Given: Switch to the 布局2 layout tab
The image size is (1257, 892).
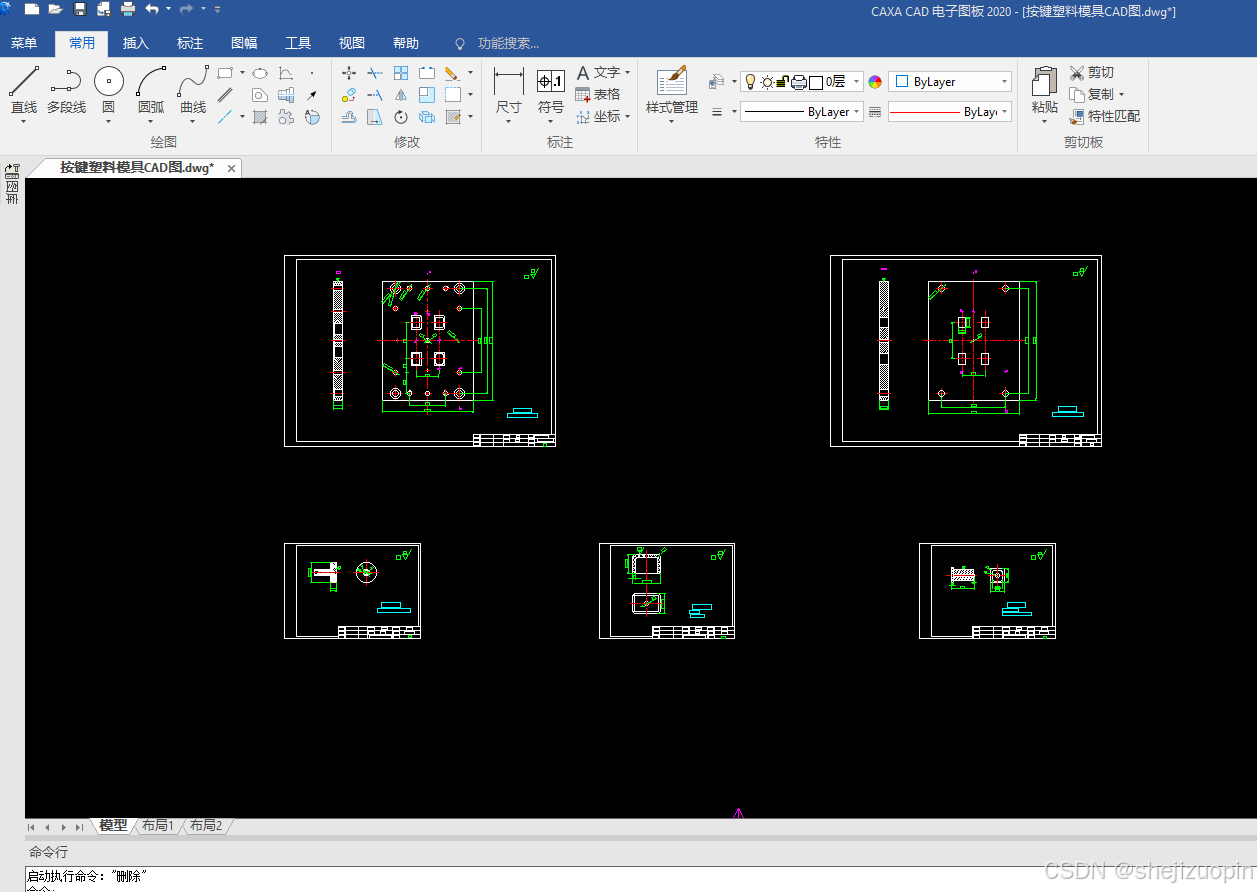Looking at the screenshot, I should click(205, 825).
